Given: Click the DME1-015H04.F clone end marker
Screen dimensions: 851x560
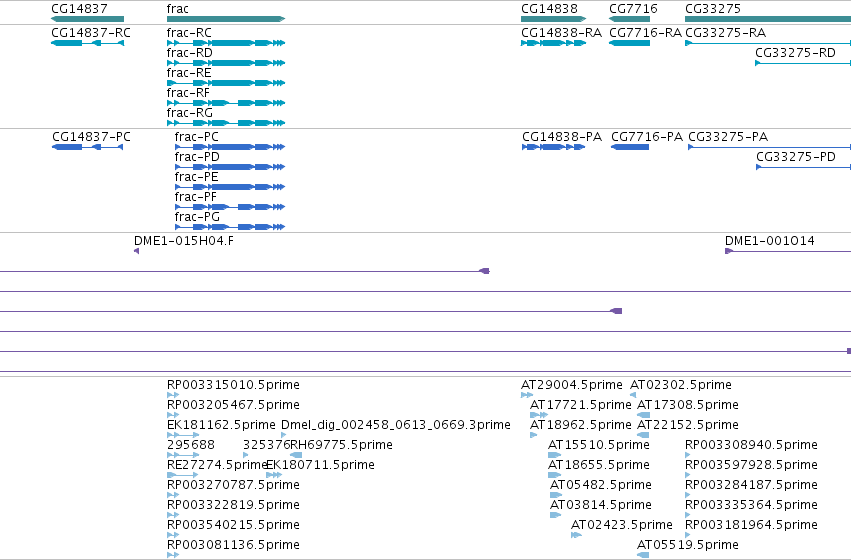Looking at the screenshot, I should pyautogui.click(x=137, y=251).
